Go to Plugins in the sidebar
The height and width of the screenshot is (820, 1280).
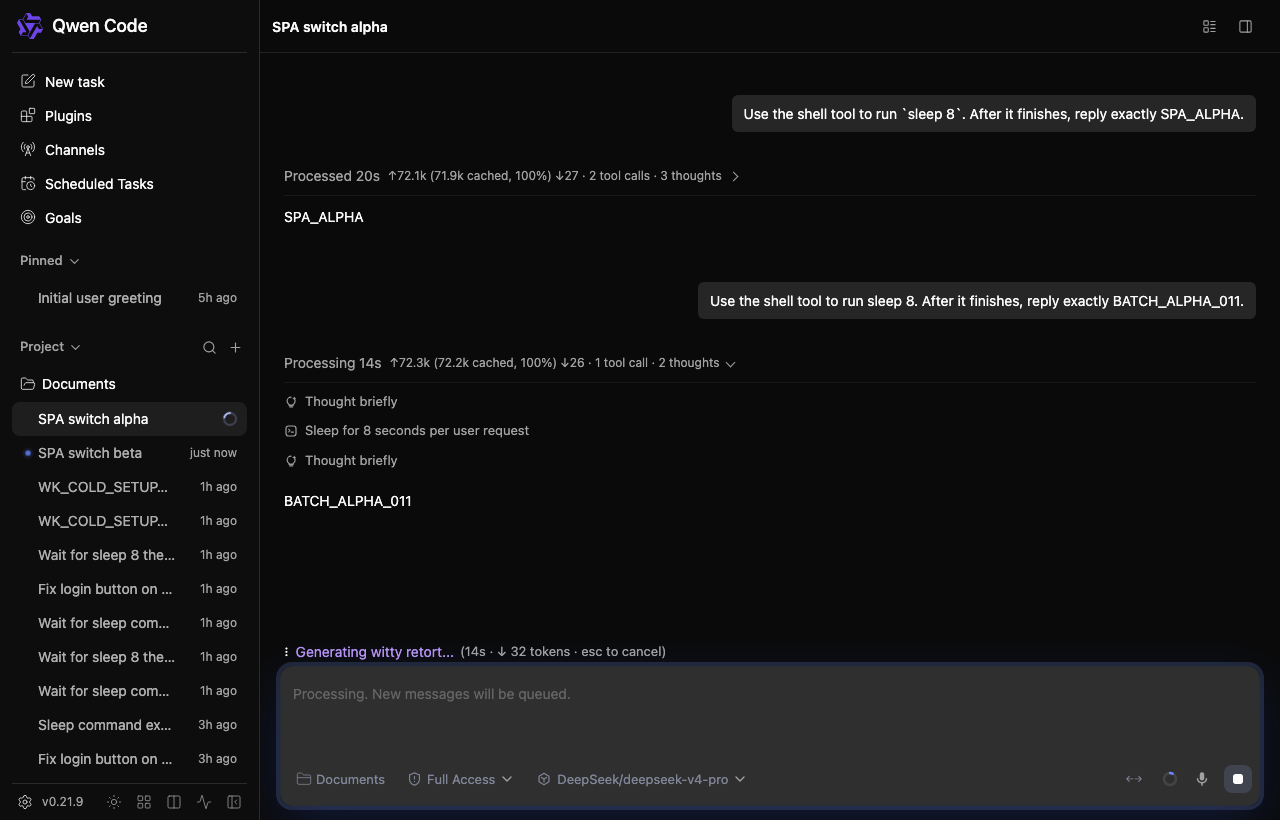[x=129, y=115]
